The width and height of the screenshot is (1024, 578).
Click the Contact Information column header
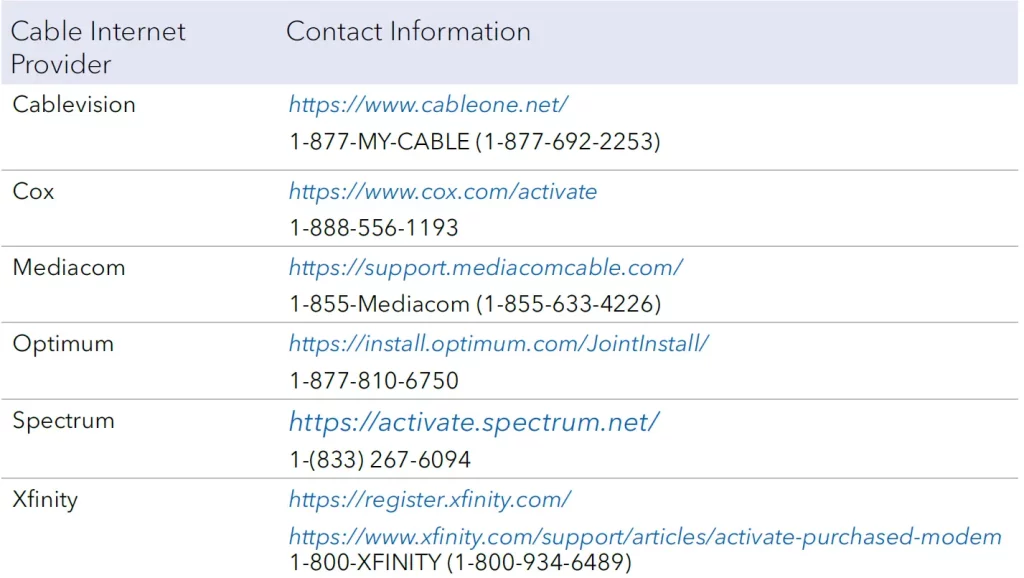click(x=408, y=31)
